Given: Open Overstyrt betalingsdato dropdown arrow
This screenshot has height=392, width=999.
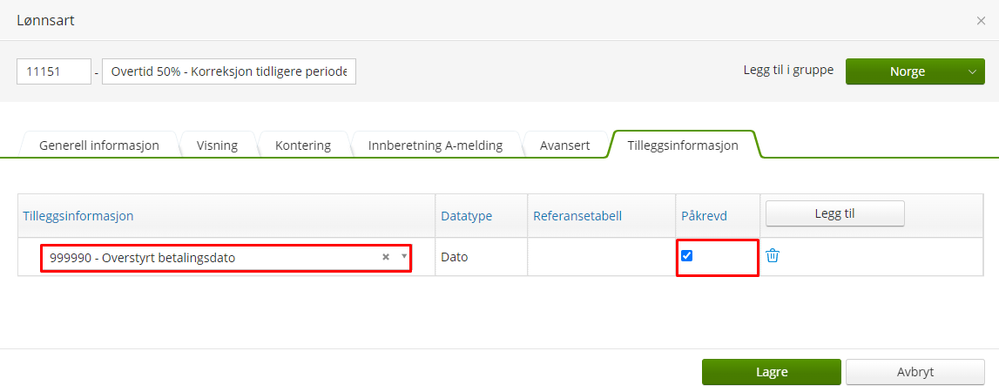Looking at the screenshot, I should coord(403,256).
